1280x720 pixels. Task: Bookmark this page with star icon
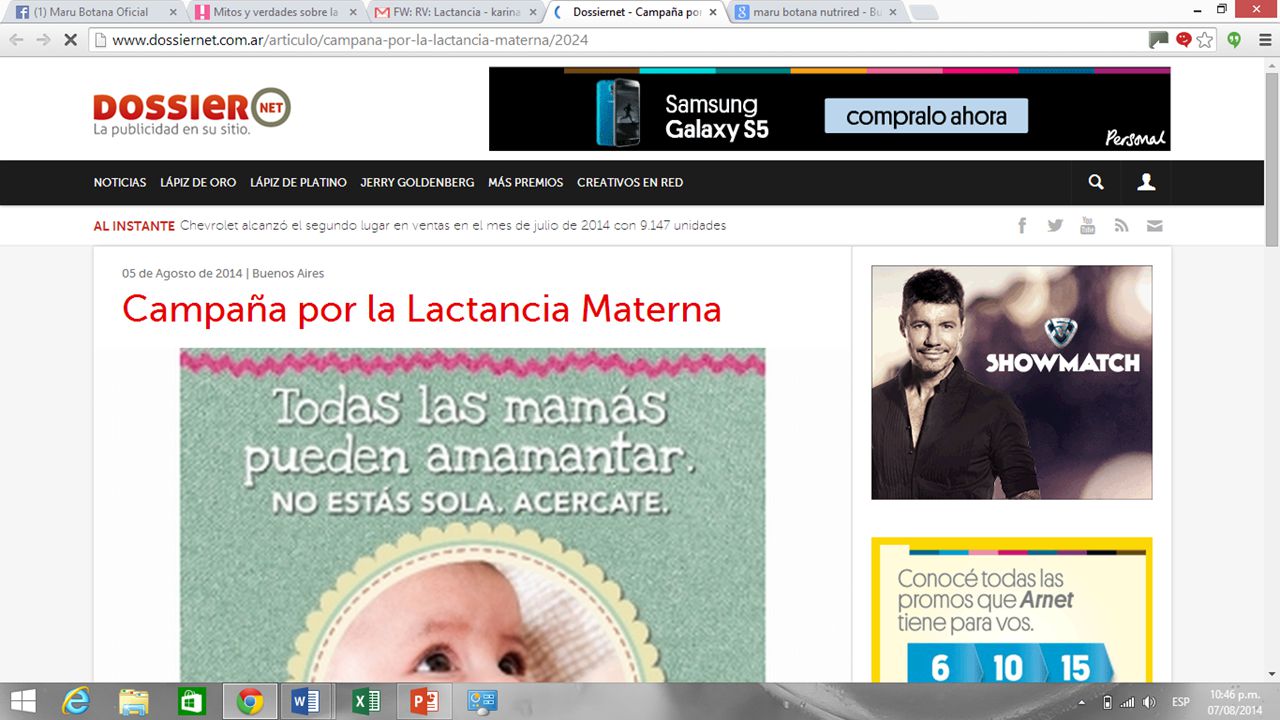coord(1205,40)
